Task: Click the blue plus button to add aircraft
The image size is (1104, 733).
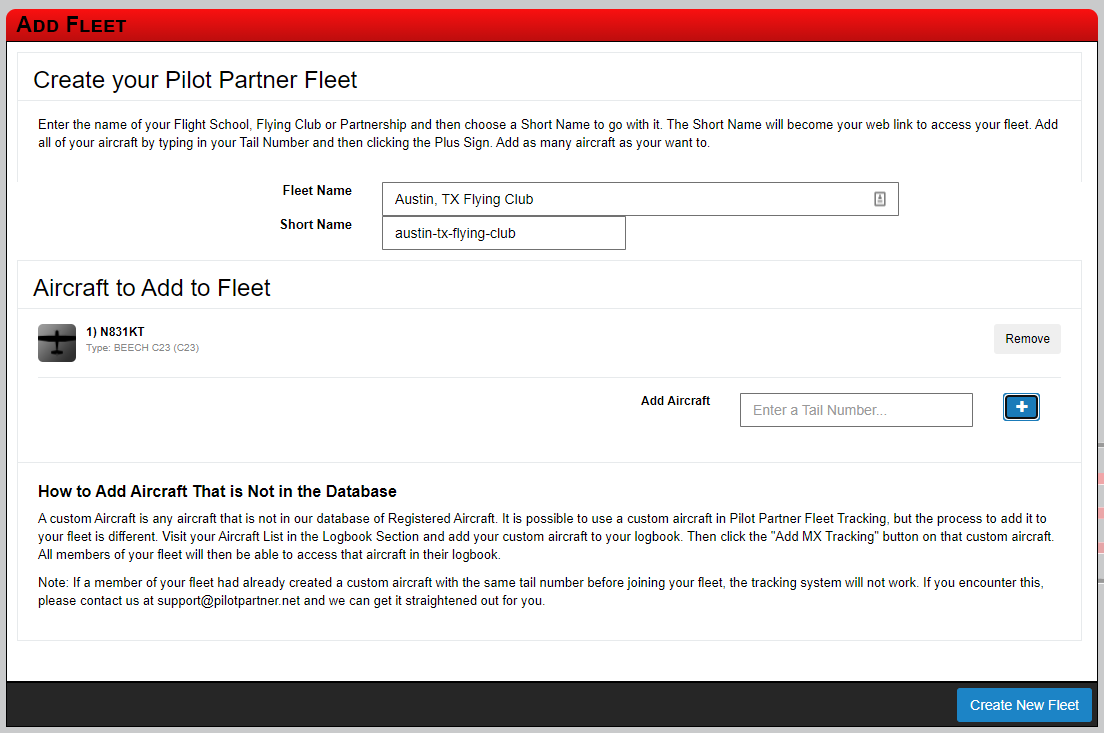Action: pos(1021,407)
